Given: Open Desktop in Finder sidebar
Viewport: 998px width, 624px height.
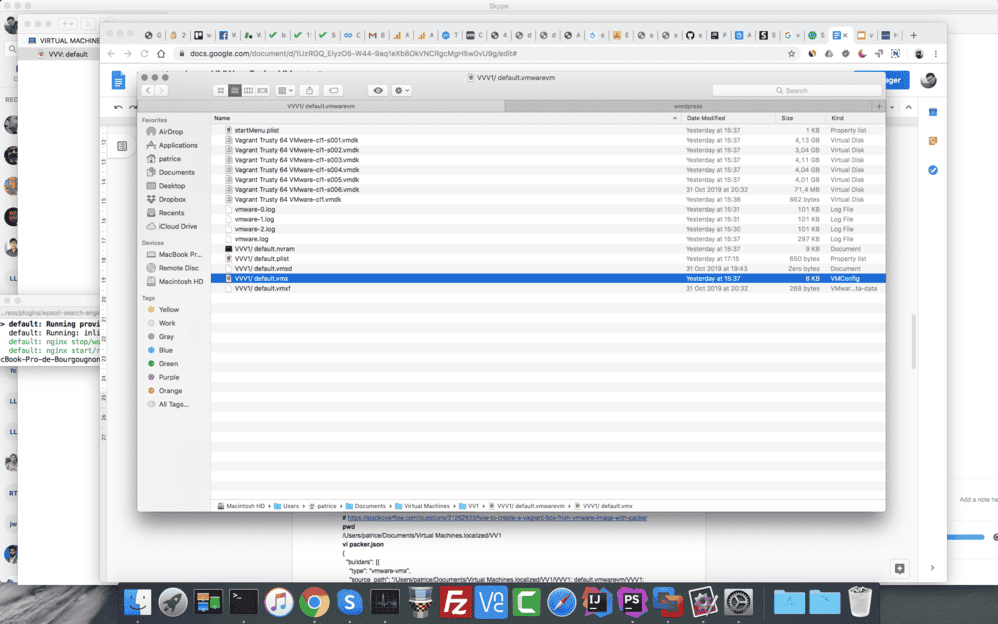Looking at the screenshot, I should [x=165, y=186].
